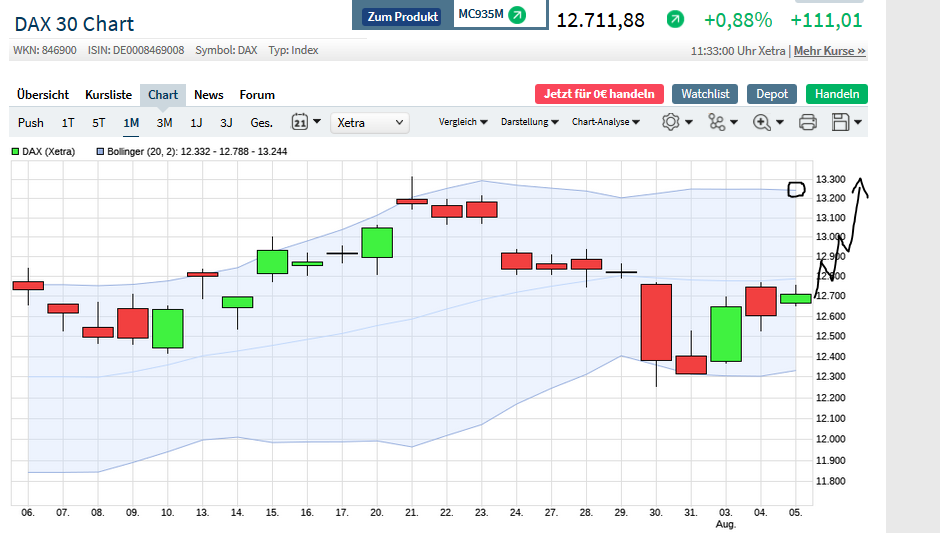Print the chart via printer icon
Image resolution: width=940 pixels, height=533 pixels.
808,122
